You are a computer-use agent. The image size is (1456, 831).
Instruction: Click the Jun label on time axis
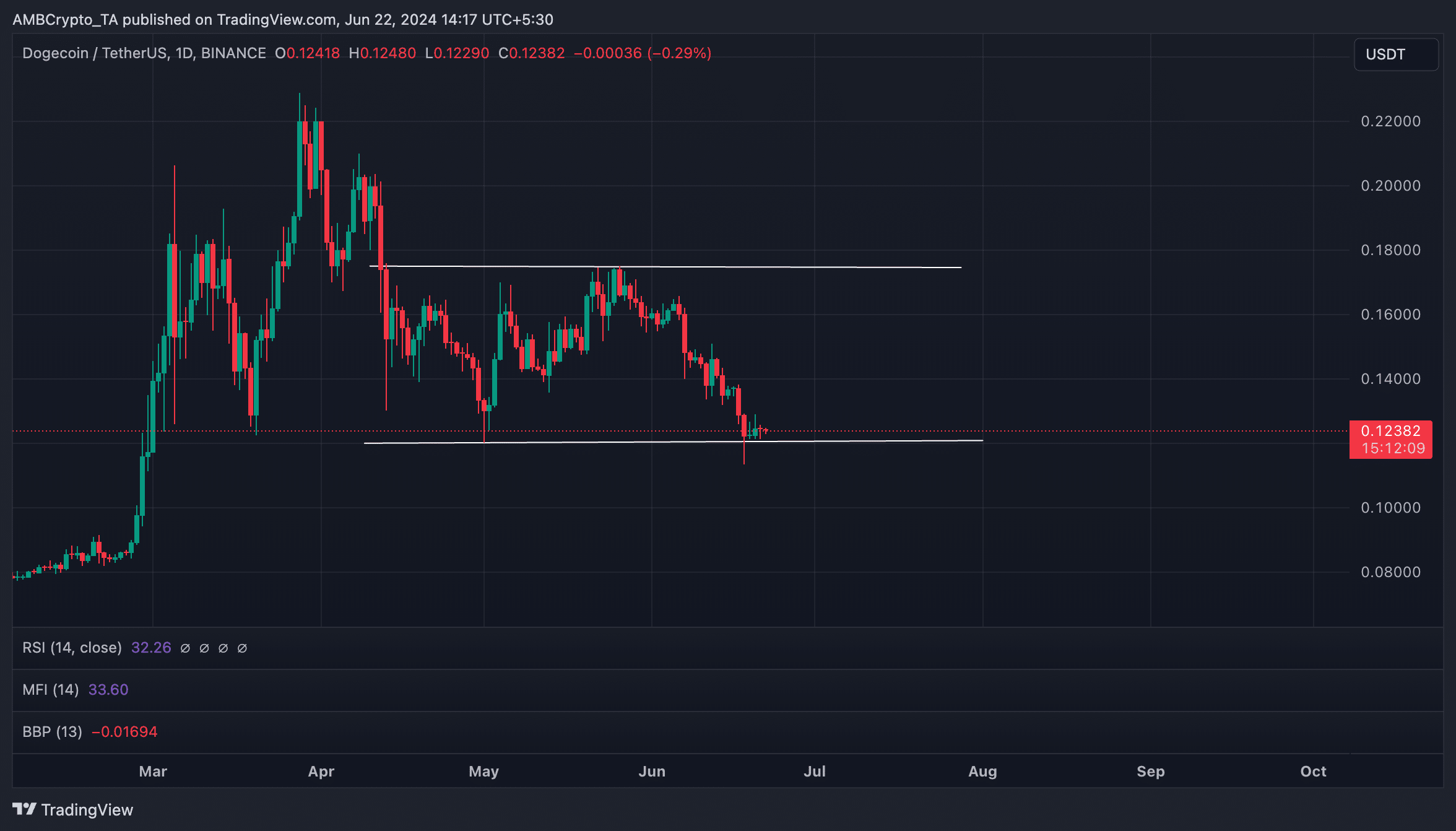coord(652,772)
